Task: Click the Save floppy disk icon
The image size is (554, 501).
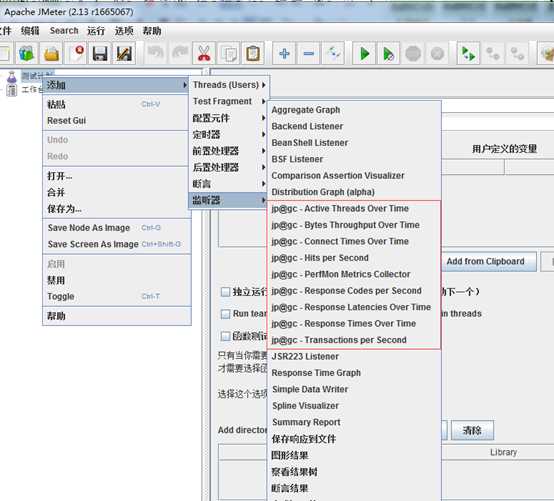Action: pos(100,54)
